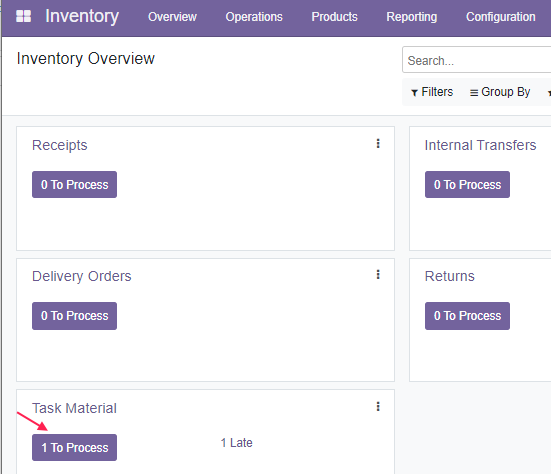Image resolution: width=551 pixels, height=474 pixels.
Task: Expand the Group By dropdown
Action: coord(500,92)
